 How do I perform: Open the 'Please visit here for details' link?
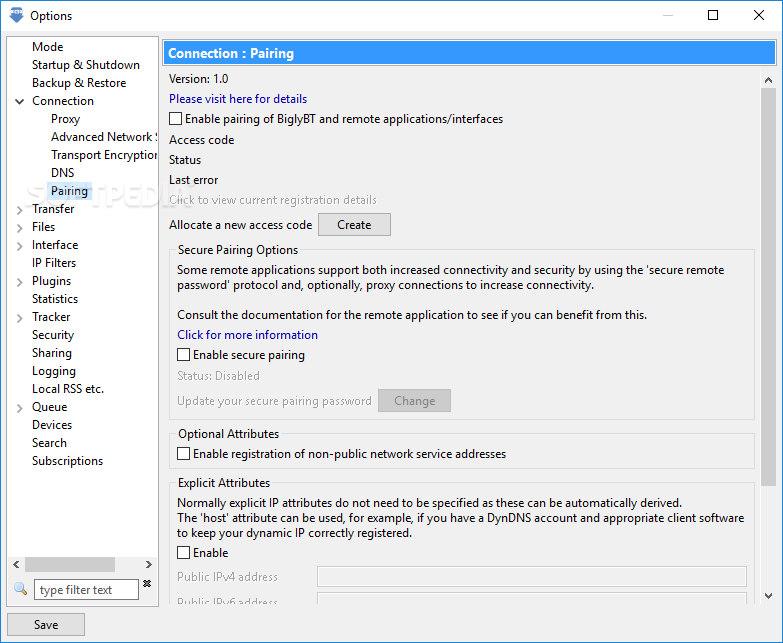click(x=238, y=99)
